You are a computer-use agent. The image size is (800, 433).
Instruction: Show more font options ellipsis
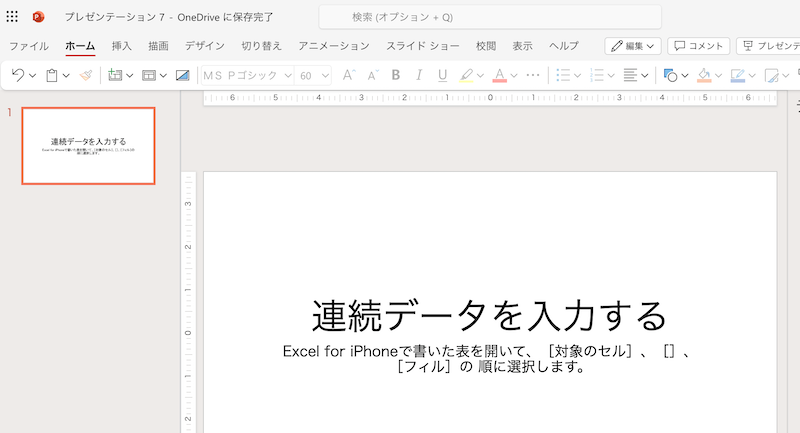(x=533, y=75)
